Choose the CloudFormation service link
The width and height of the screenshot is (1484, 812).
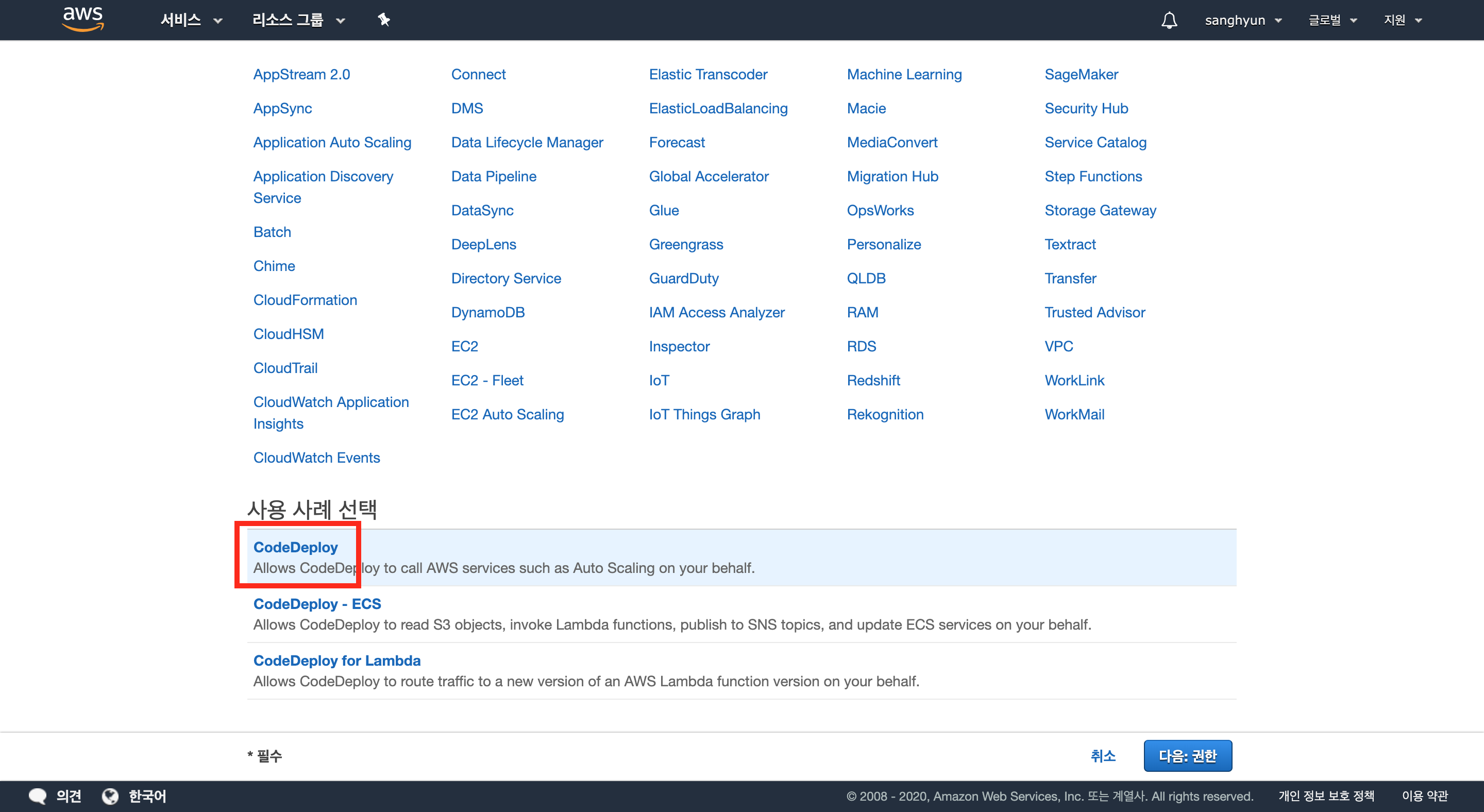point(305,300)
